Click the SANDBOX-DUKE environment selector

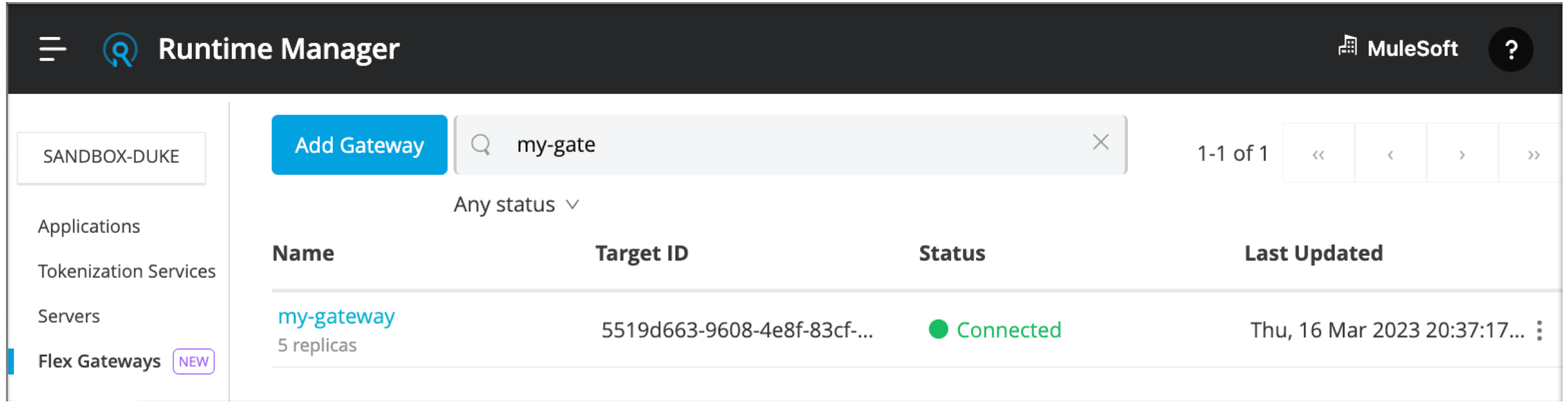click(112, 156)
